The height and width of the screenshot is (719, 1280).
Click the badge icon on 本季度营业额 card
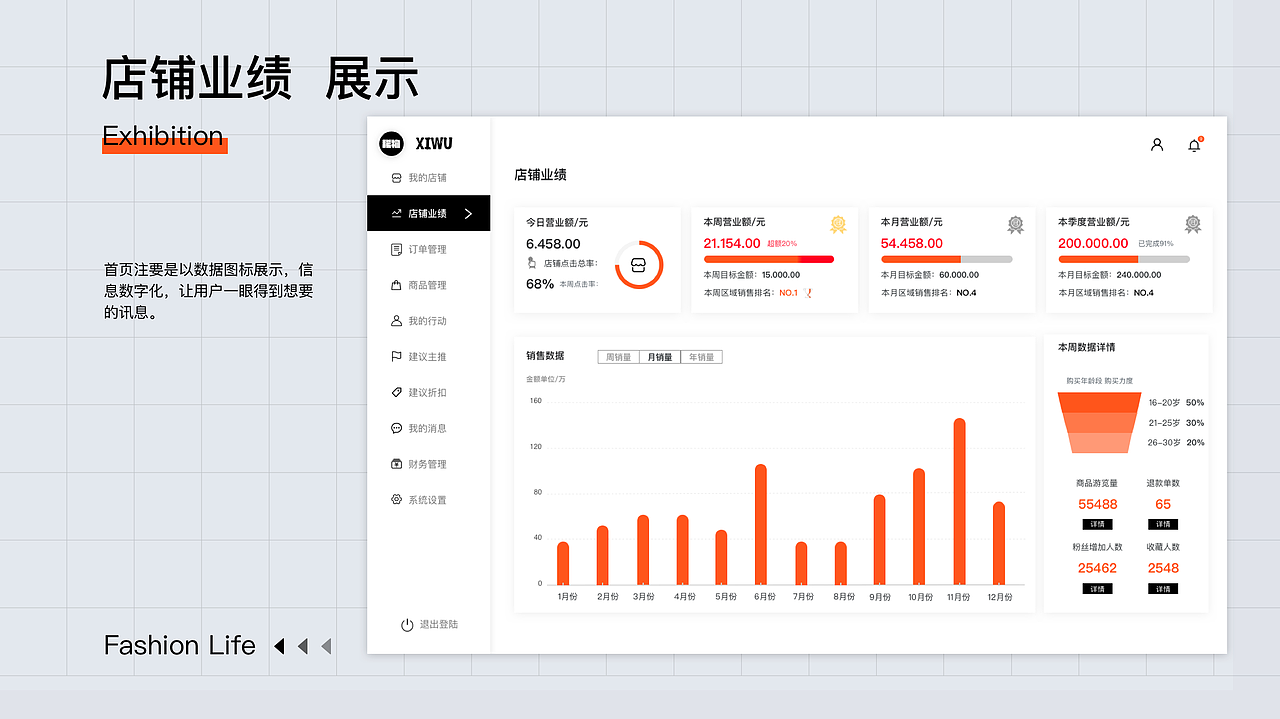1192,225
